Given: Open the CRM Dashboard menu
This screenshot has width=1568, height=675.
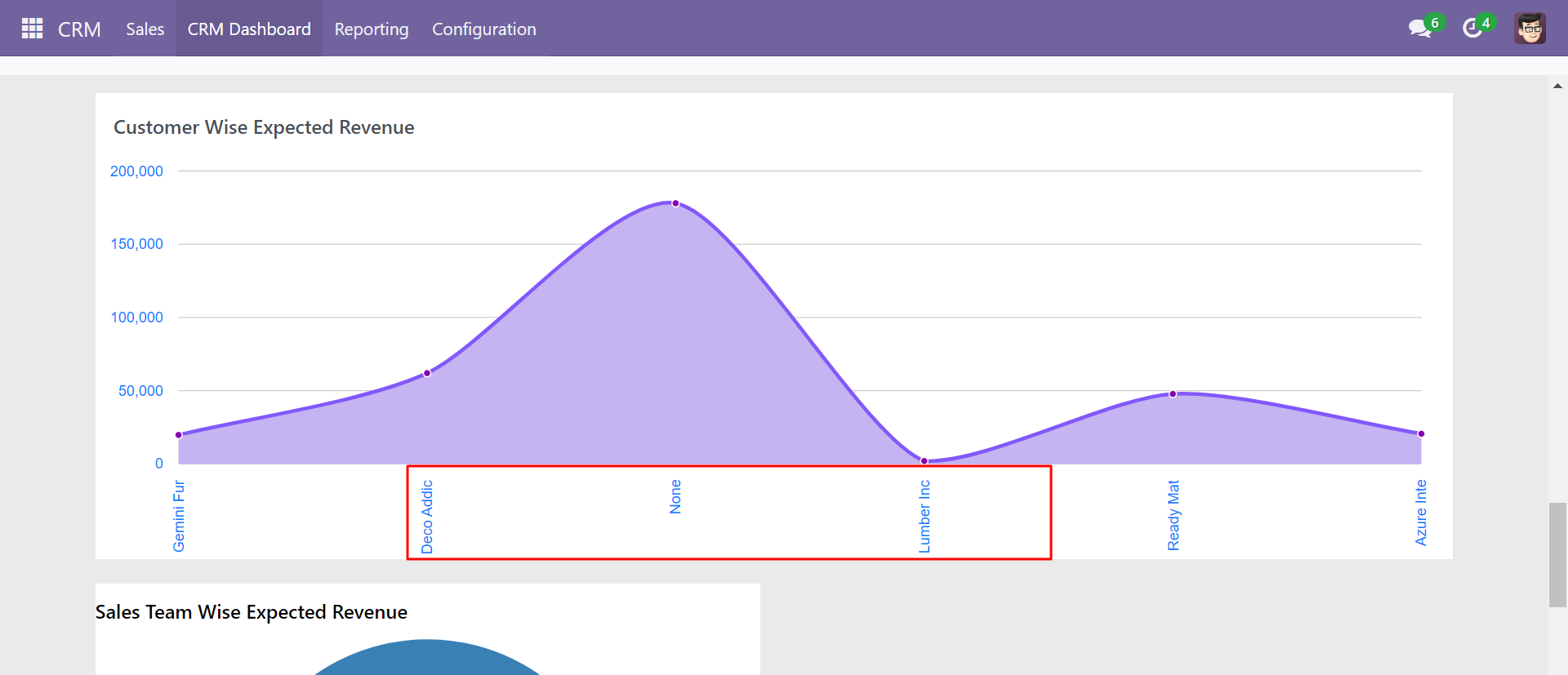Looking at the screenshot, I should 249,29.
